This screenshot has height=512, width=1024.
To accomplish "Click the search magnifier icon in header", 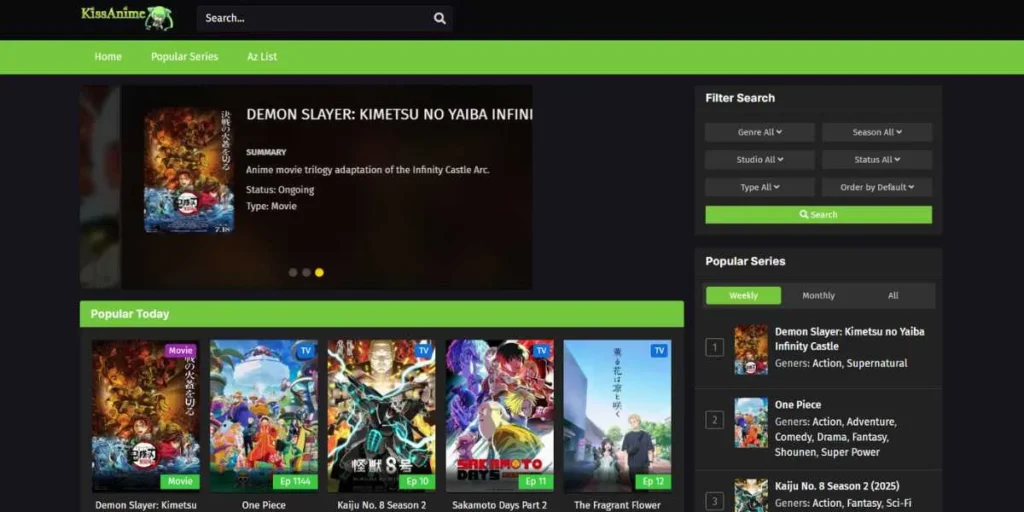I will (440, 18).
